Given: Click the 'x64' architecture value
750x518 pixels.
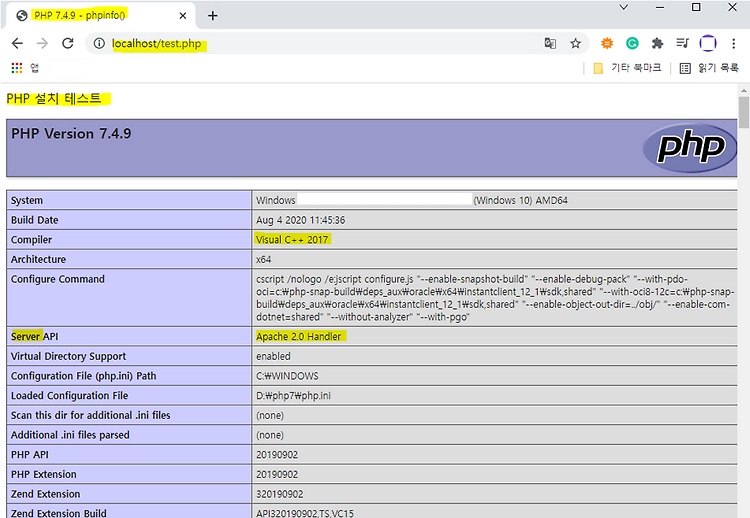Looking at the screenshot, I should coord(264,259).
